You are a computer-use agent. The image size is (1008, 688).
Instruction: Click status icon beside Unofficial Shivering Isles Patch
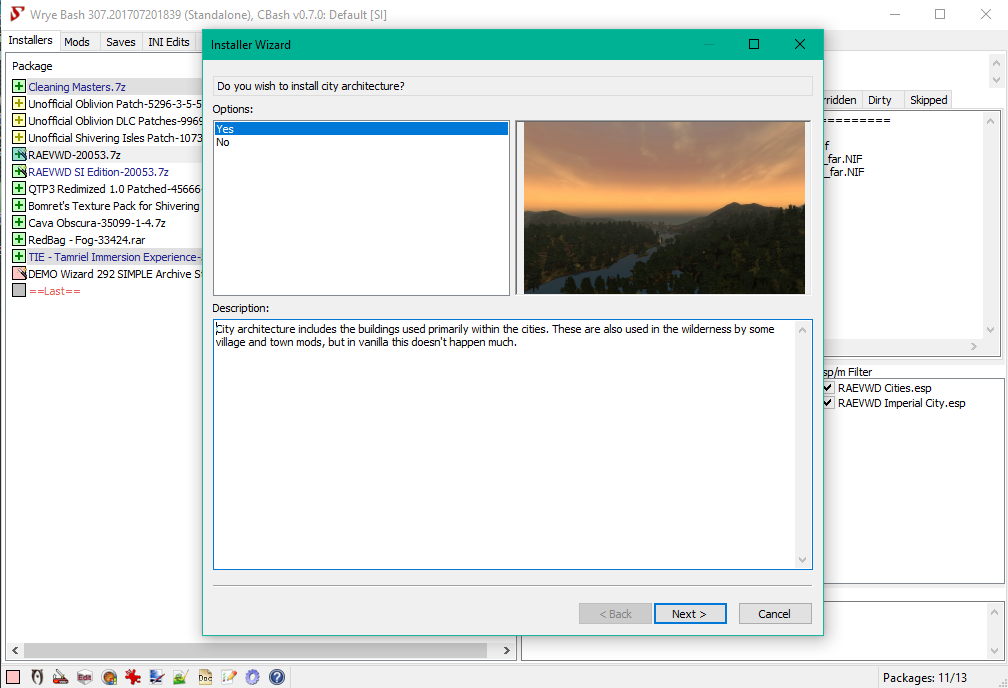[19, 137]
